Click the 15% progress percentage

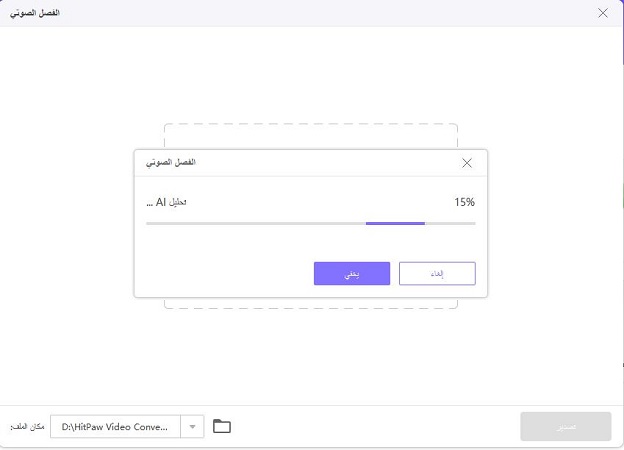click(464, 202)
